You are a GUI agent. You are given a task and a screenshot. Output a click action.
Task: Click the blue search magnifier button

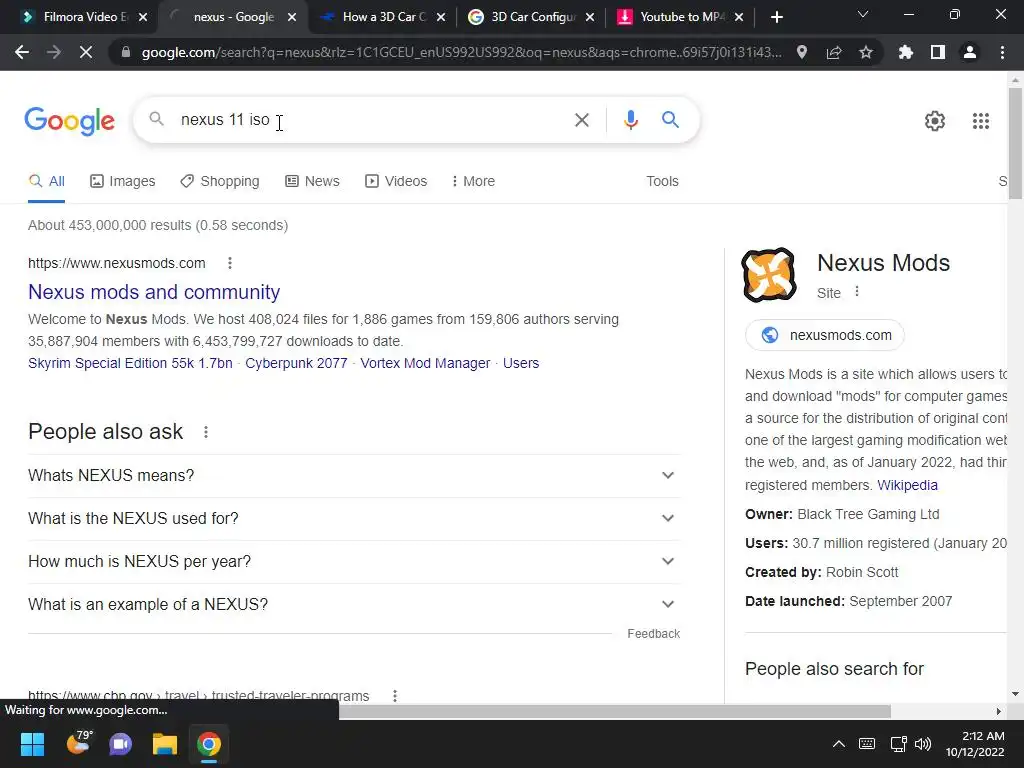pos(670,120)
